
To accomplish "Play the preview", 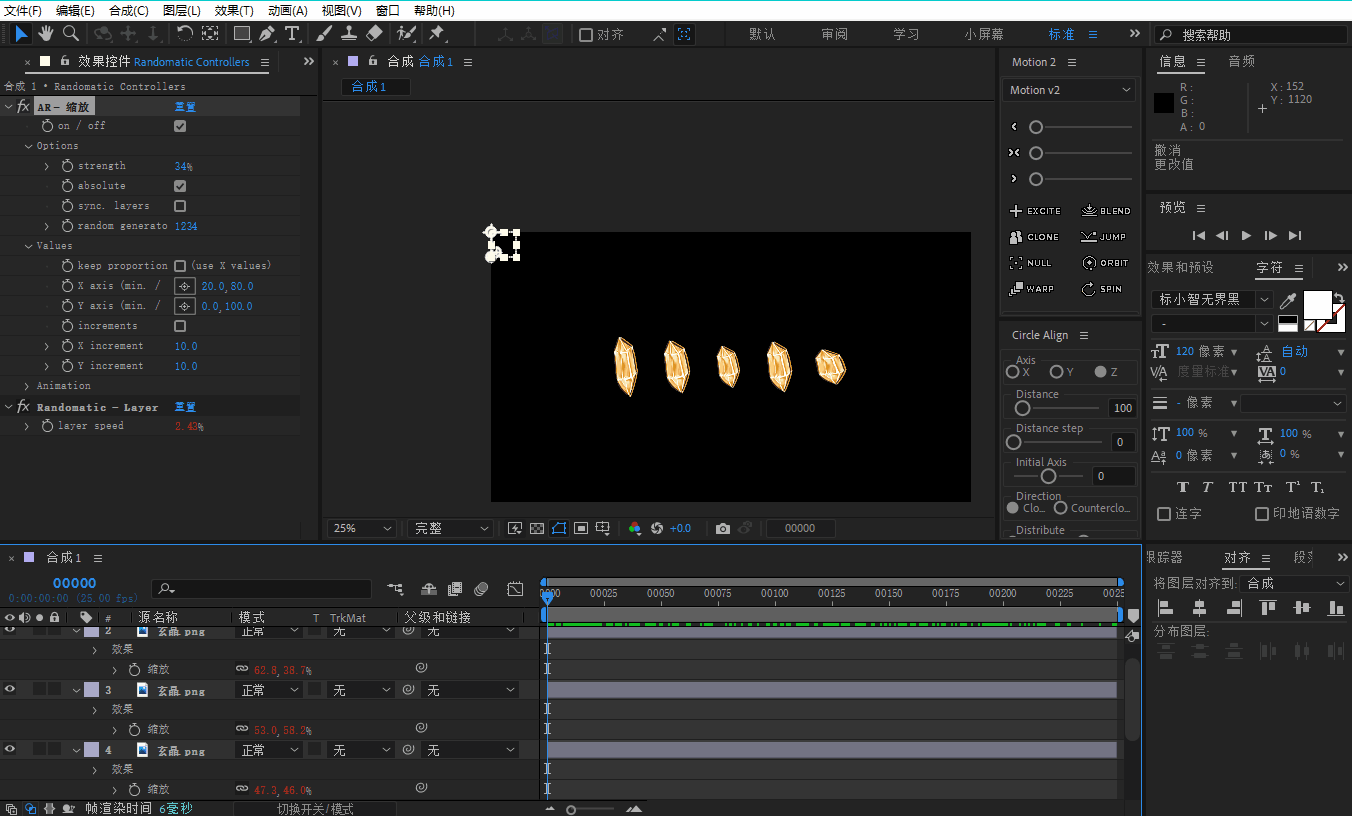I will (x=1246, y=235).
